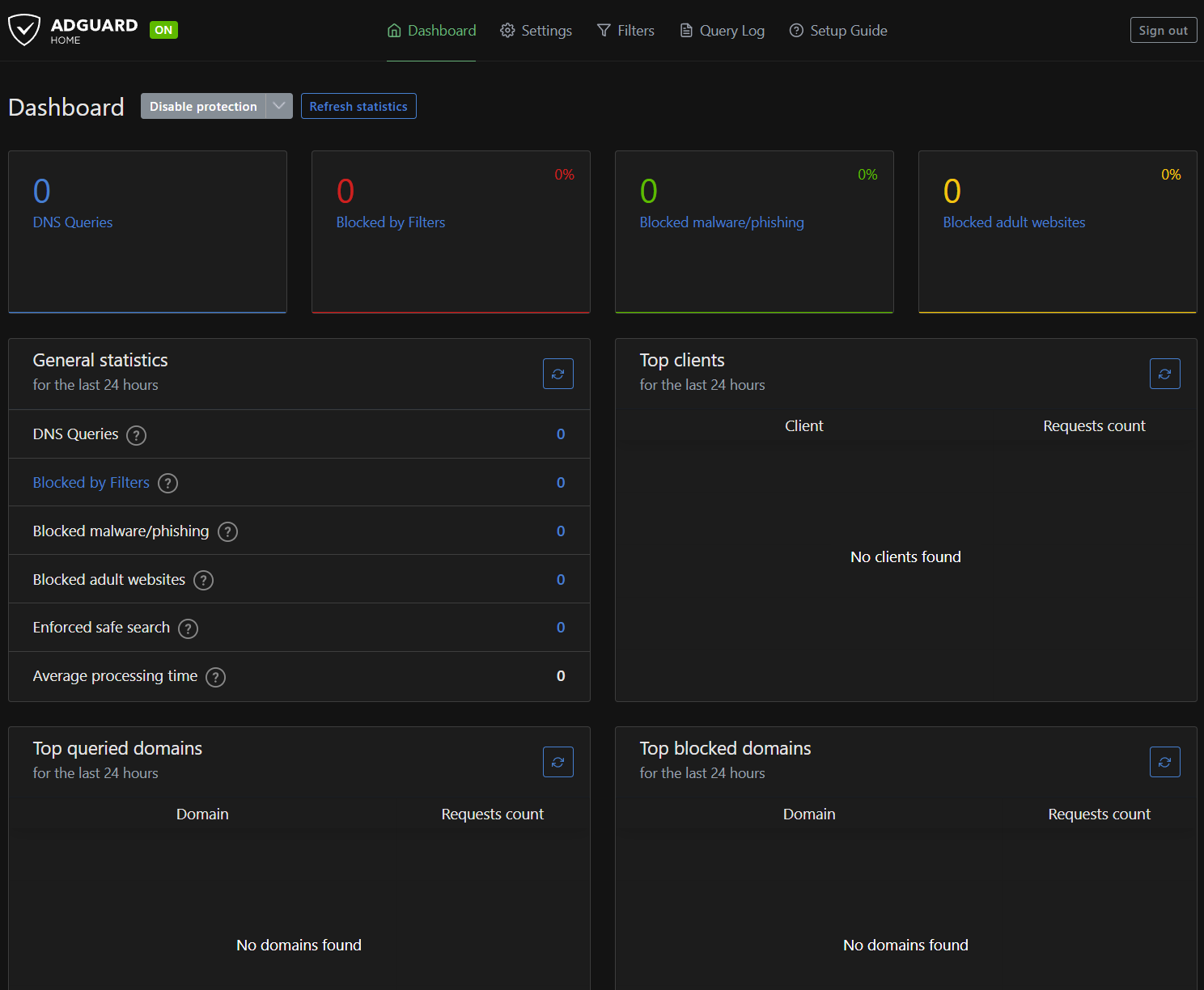Click the 'Enforced safe search' label
Image resolution: width=1204 pixels, height=990 pixels.
point(101,628)
